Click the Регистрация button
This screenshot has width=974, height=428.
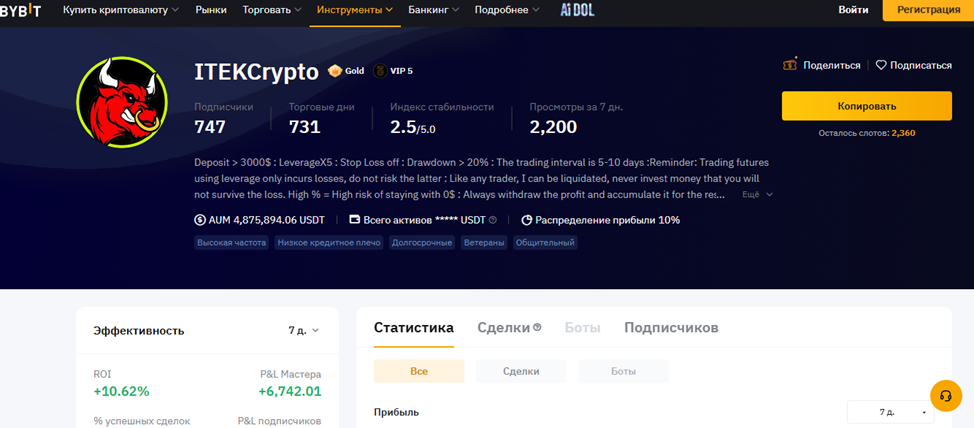click(x=928, y=10)
